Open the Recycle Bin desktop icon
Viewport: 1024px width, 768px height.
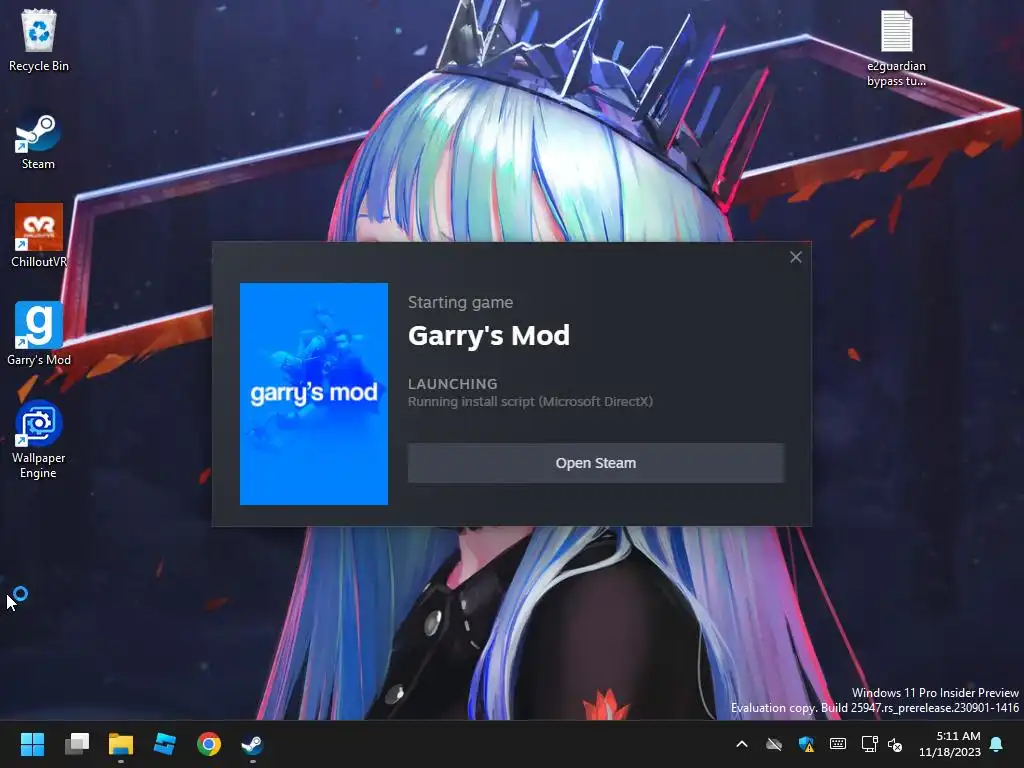39,40
